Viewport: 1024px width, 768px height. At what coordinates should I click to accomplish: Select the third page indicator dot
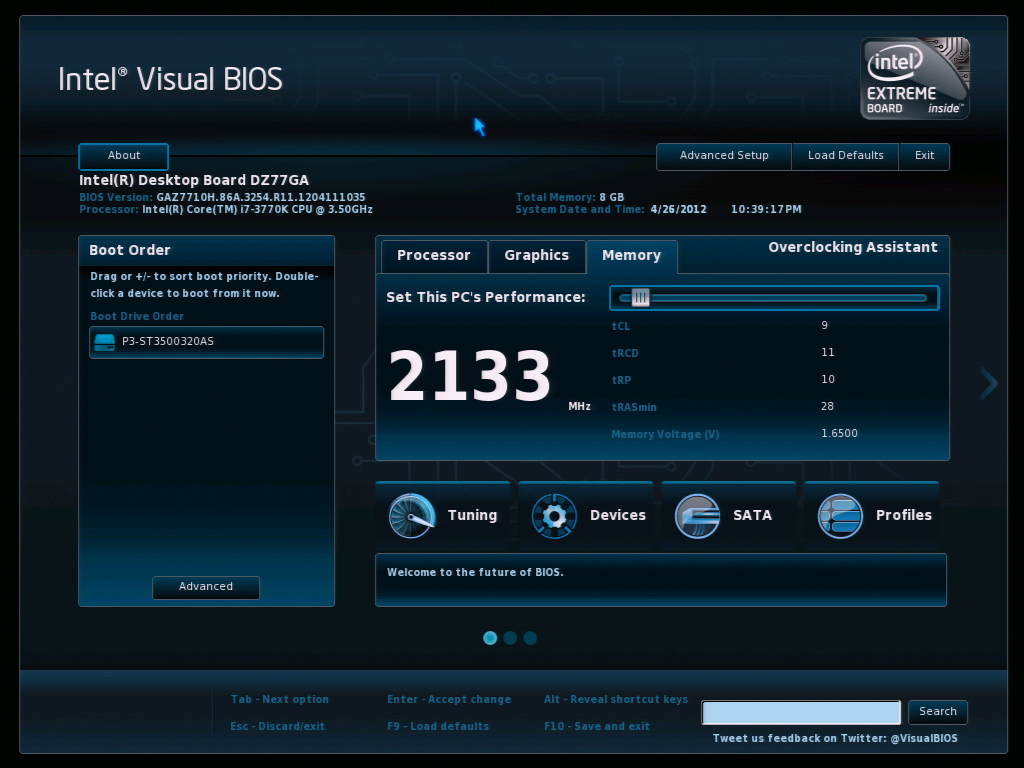pyautogui.click(x=530, y=638)
